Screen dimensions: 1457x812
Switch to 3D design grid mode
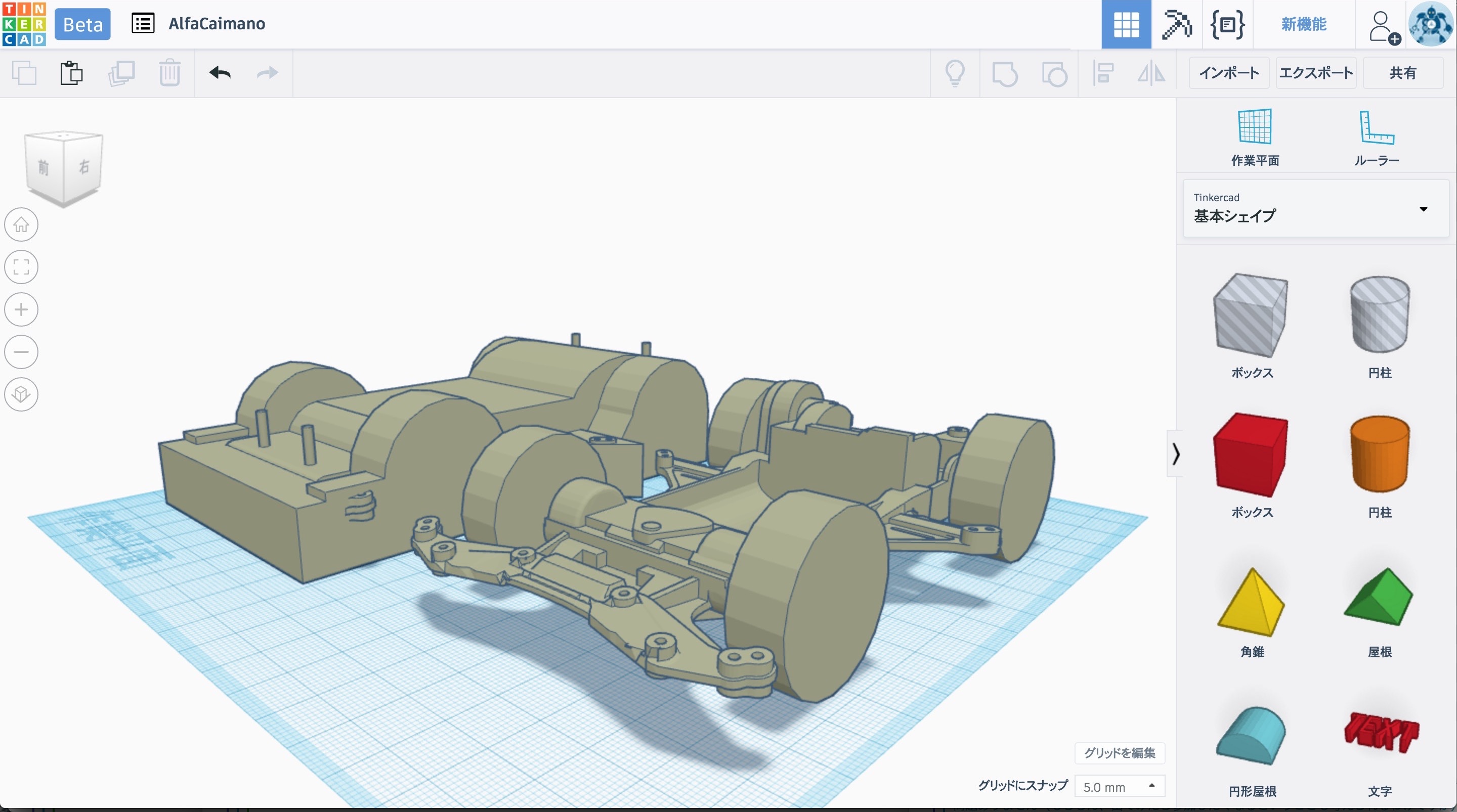point(1126,24)
